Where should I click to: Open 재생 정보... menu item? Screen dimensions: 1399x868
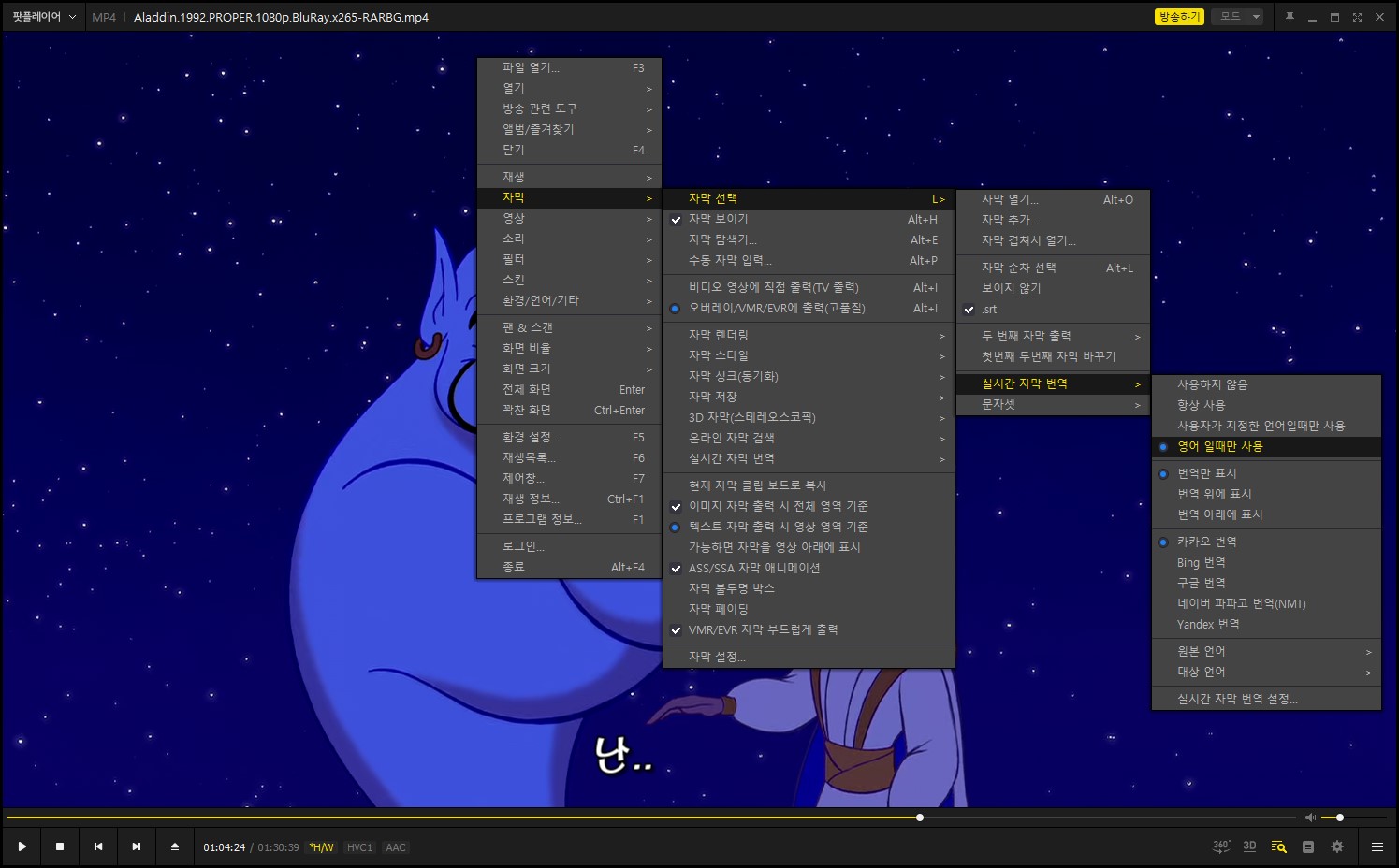pos(569,499)
